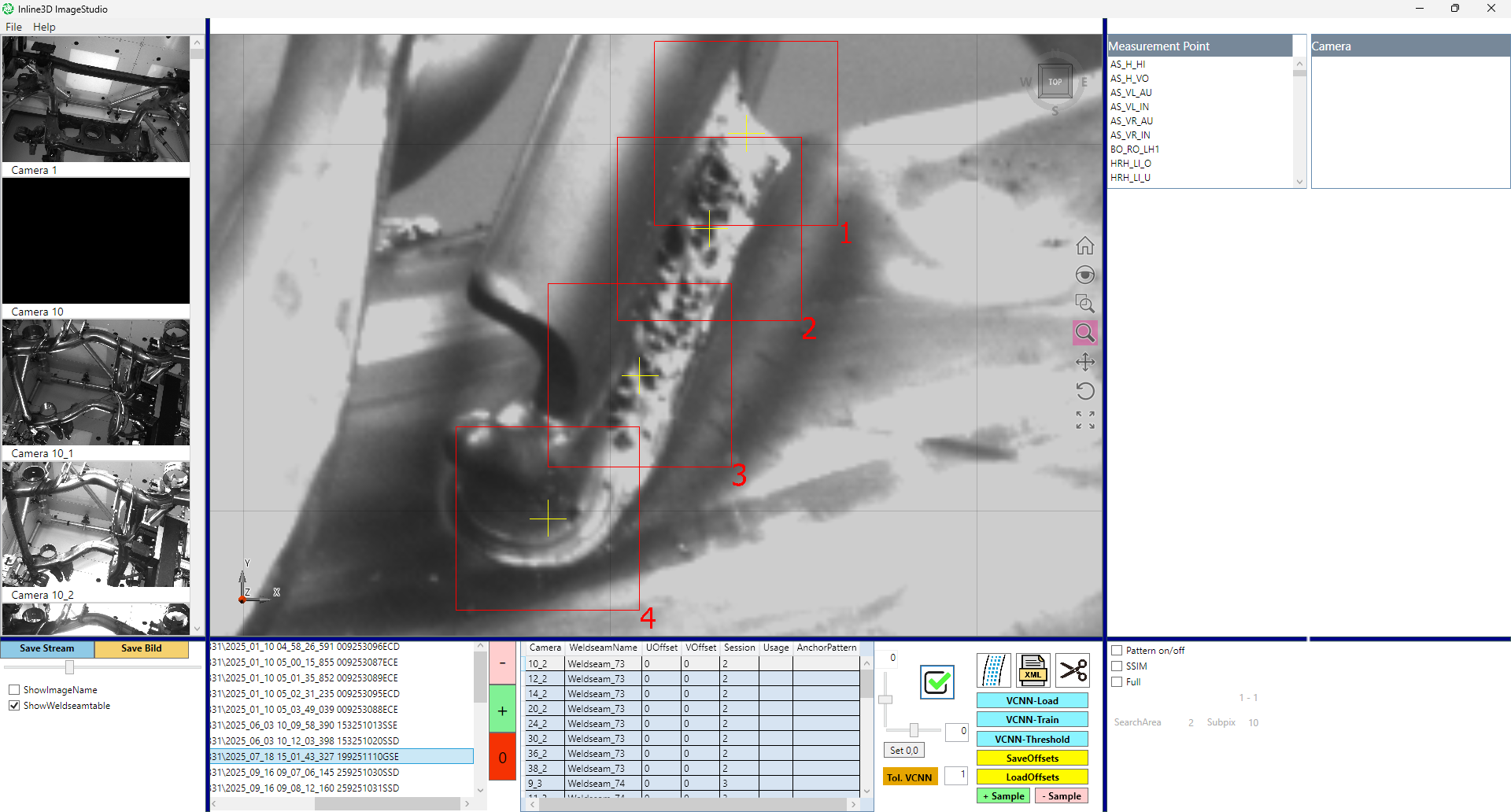Select table row with camera 10_2
The height and width of the screenshot is (812, 1511).
pos(693,664)
